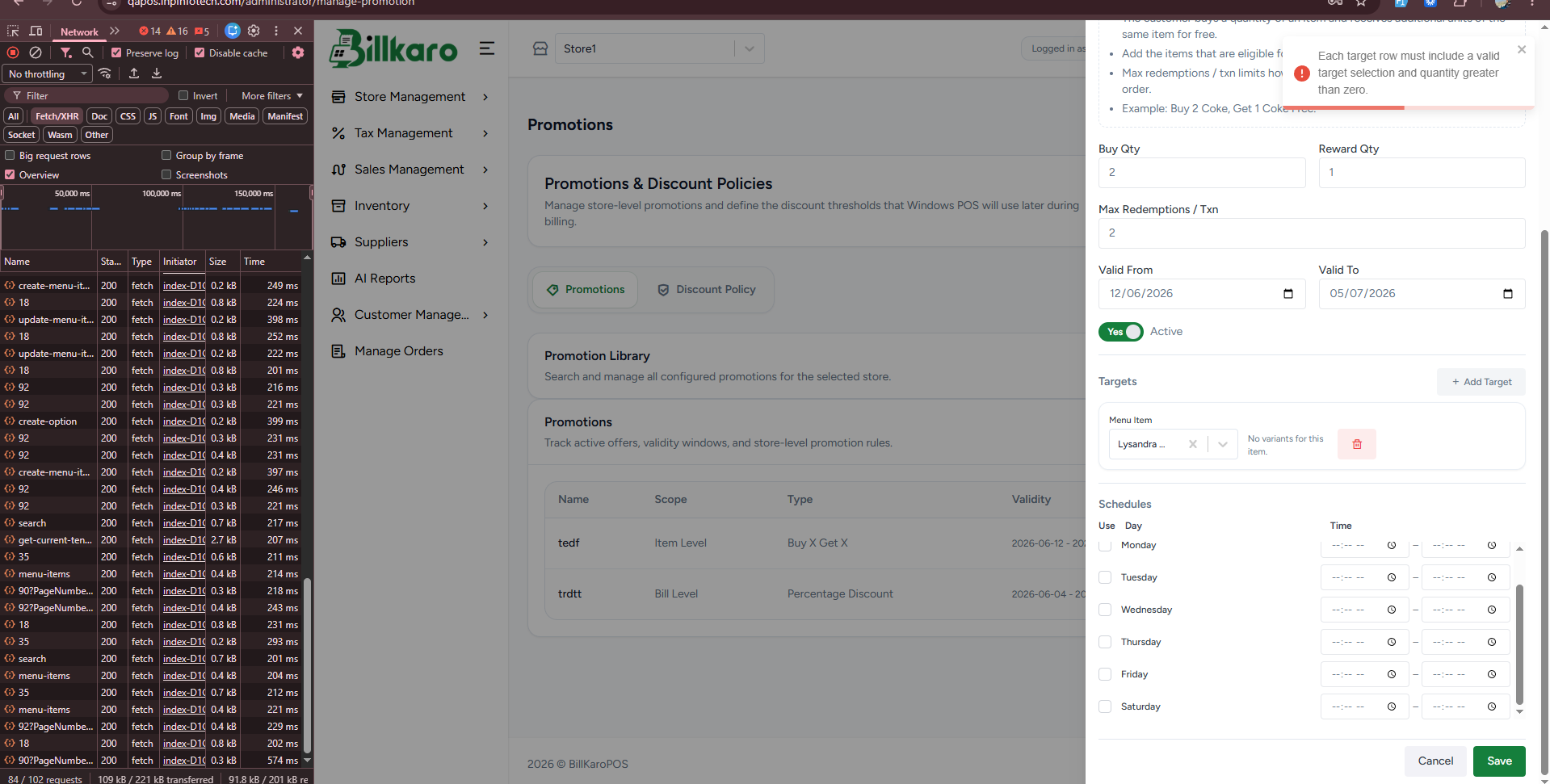Viewport: 1550px width, 784px height.
Task: Click the Save button
Action: point(1499,761)
